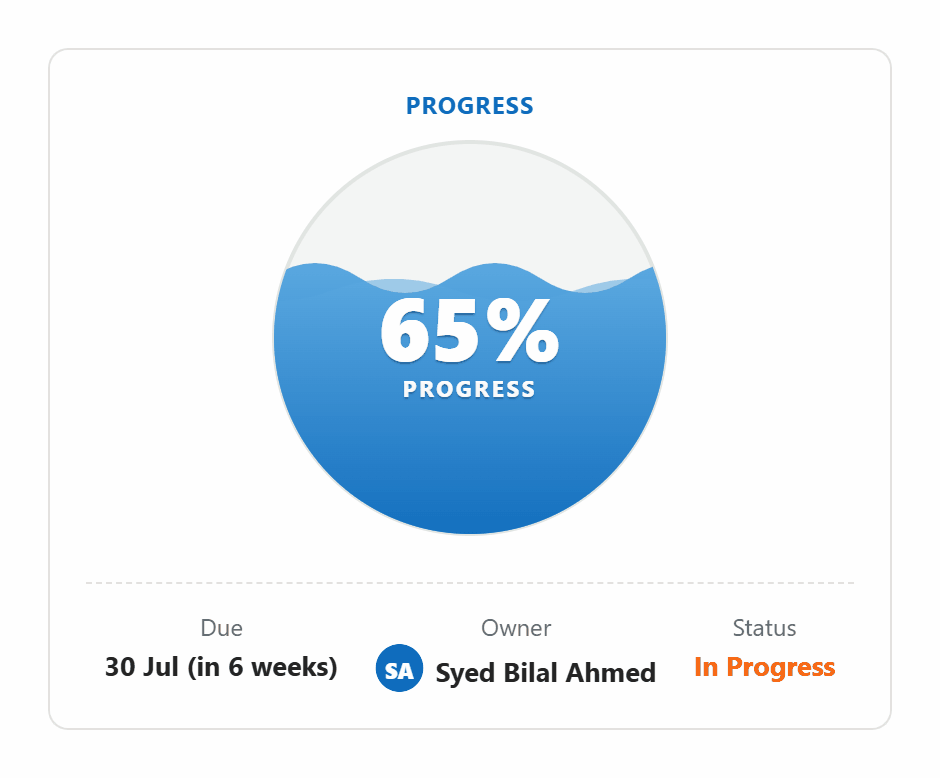Click the word Ahmed in owner name
This screenshot has width=940, height=778.
[x=611, y=673]
